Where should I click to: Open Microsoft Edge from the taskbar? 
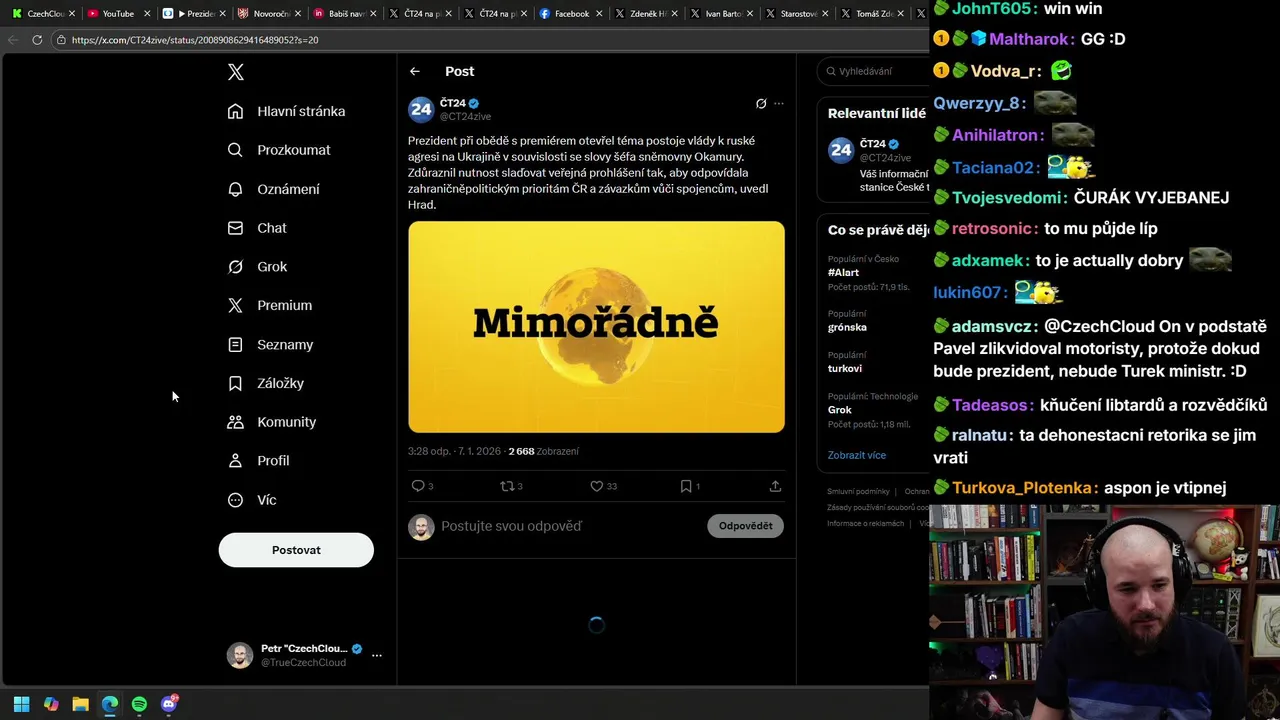(110, 704)
